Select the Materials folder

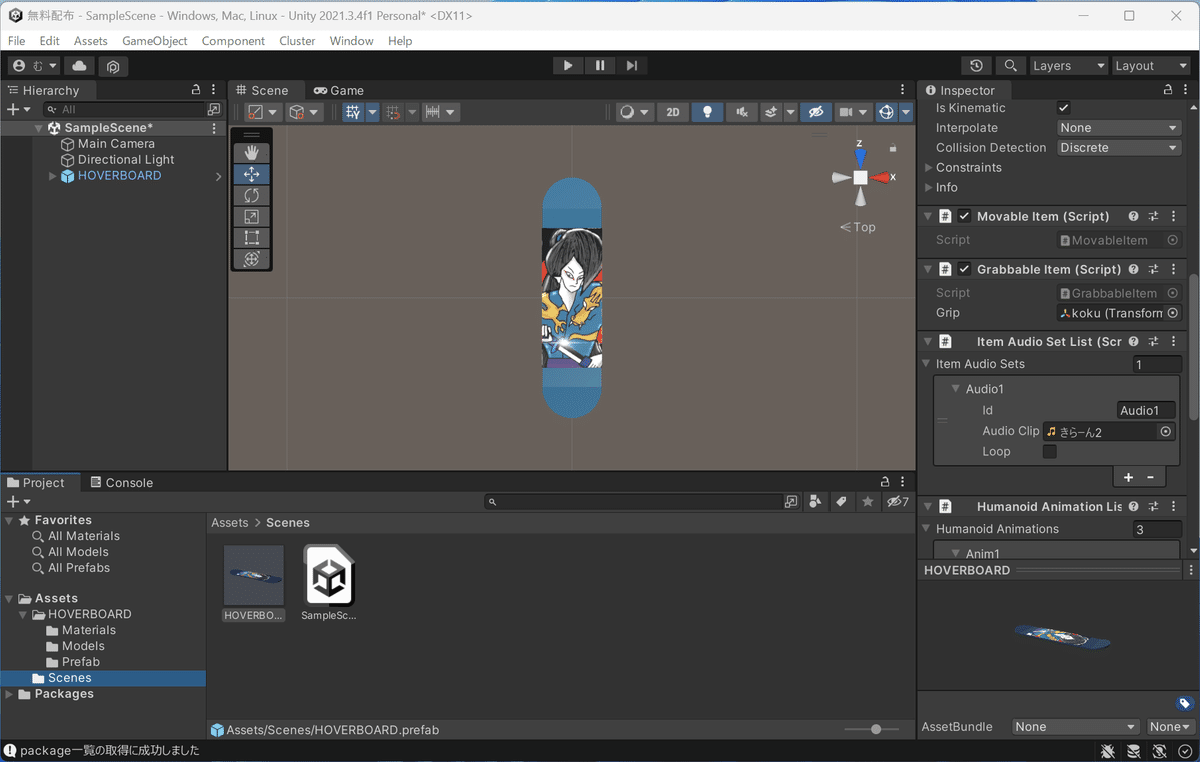point(81,630)
